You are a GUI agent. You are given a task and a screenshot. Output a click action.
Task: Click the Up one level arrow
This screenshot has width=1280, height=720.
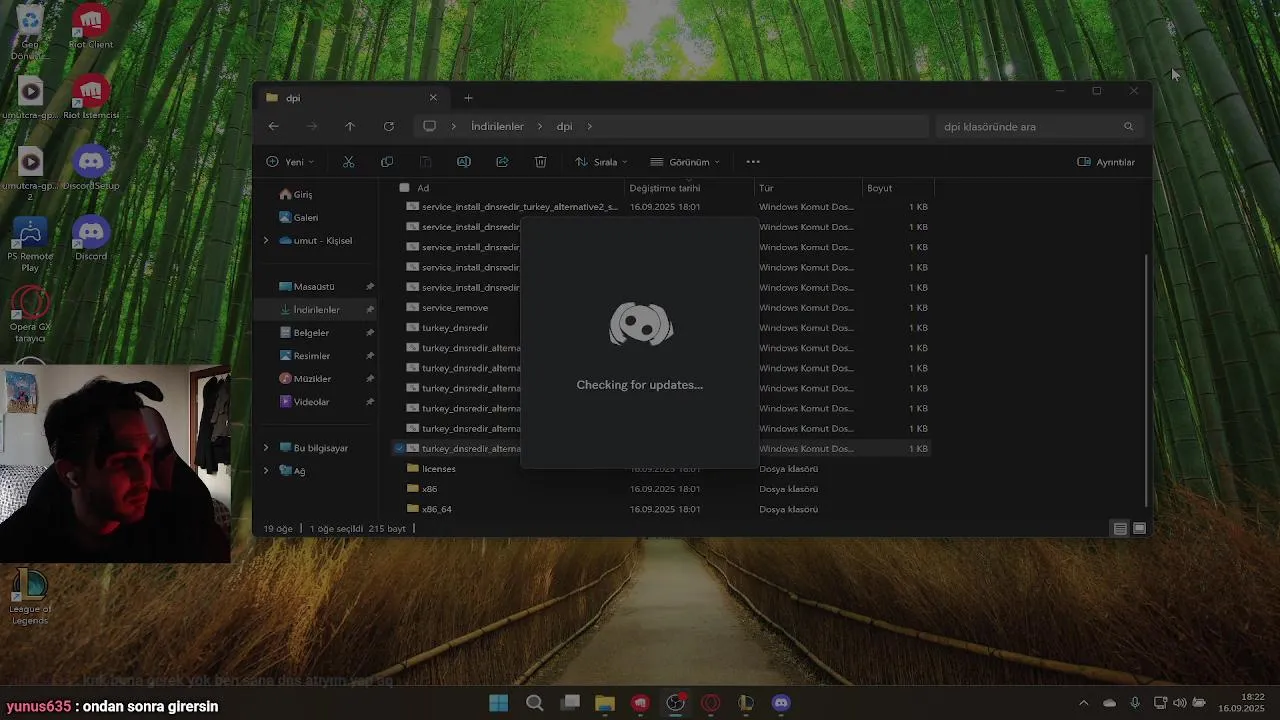350,126
